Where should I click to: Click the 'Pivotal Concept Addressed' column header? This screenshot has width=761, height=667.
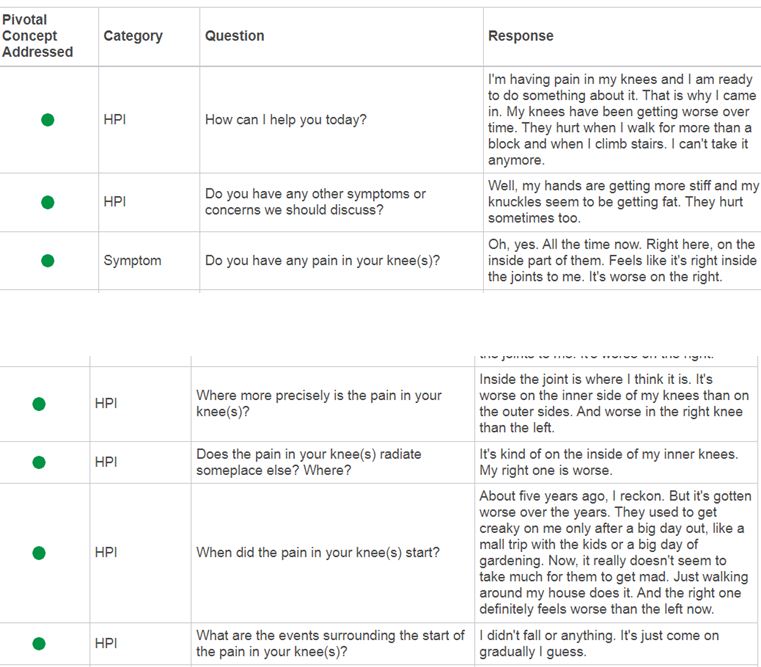click(x=38, y=36)
